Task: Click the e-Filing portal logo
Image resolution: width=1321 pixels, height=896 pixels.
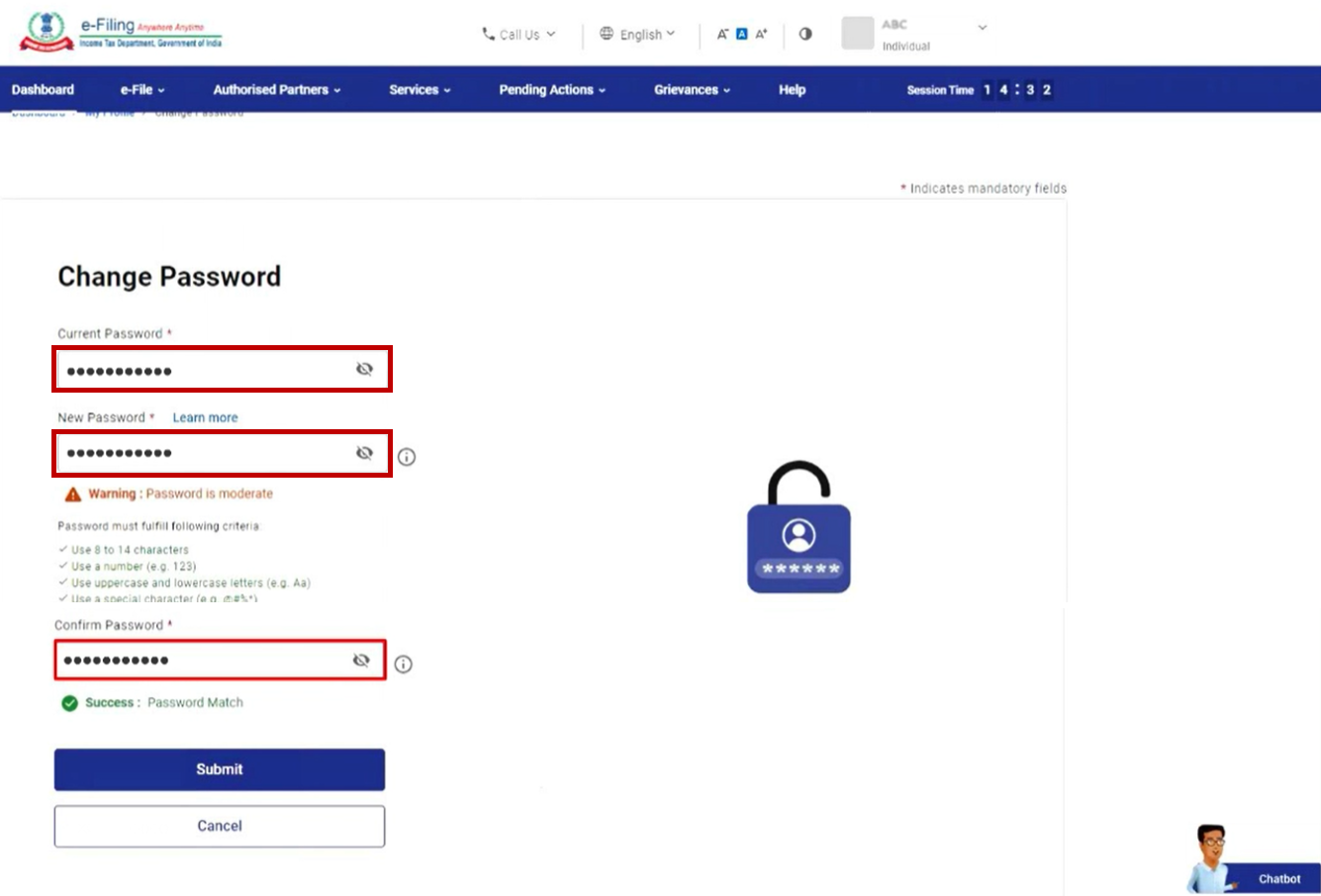Action: pos(121,33)
